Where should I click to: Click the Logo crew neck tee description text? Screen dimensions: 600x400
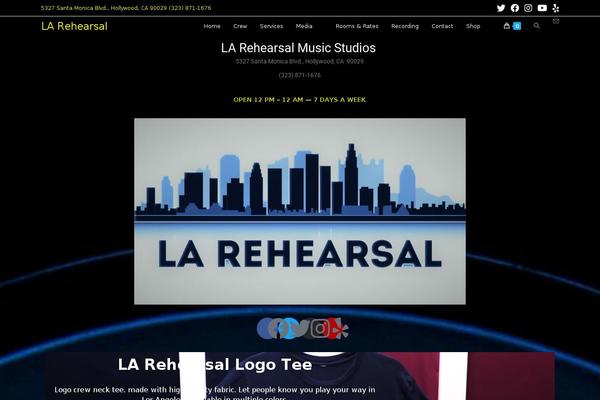click(215, 393)
